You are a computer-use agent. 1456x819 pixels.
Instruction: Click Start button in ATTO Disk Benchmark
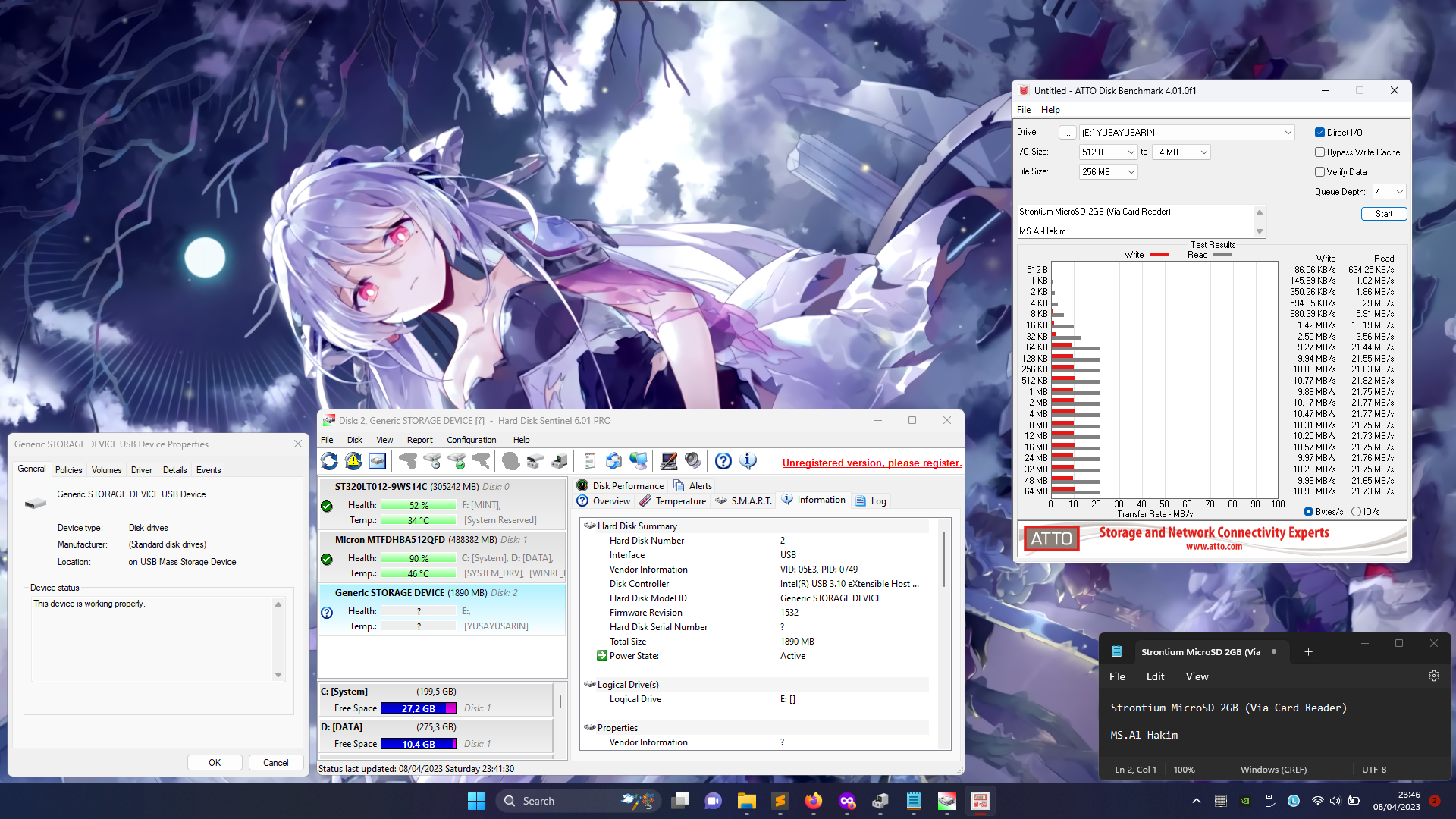click(1384, 214)
